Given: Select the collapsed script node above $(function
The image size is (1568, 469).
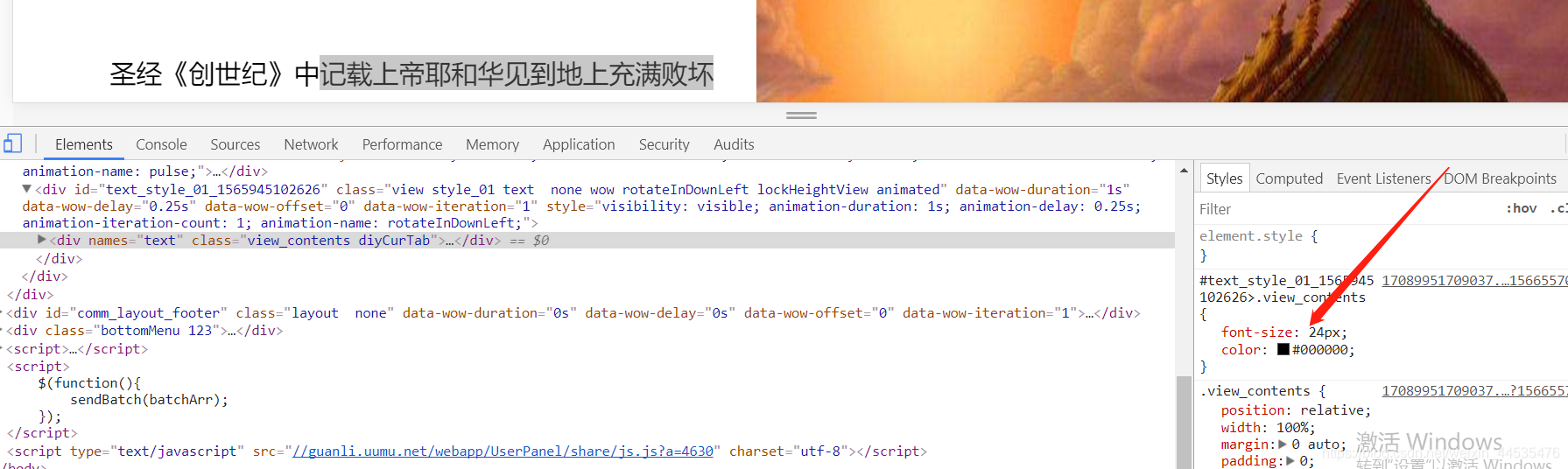Looking at the screenshot, I should point(77,349).
